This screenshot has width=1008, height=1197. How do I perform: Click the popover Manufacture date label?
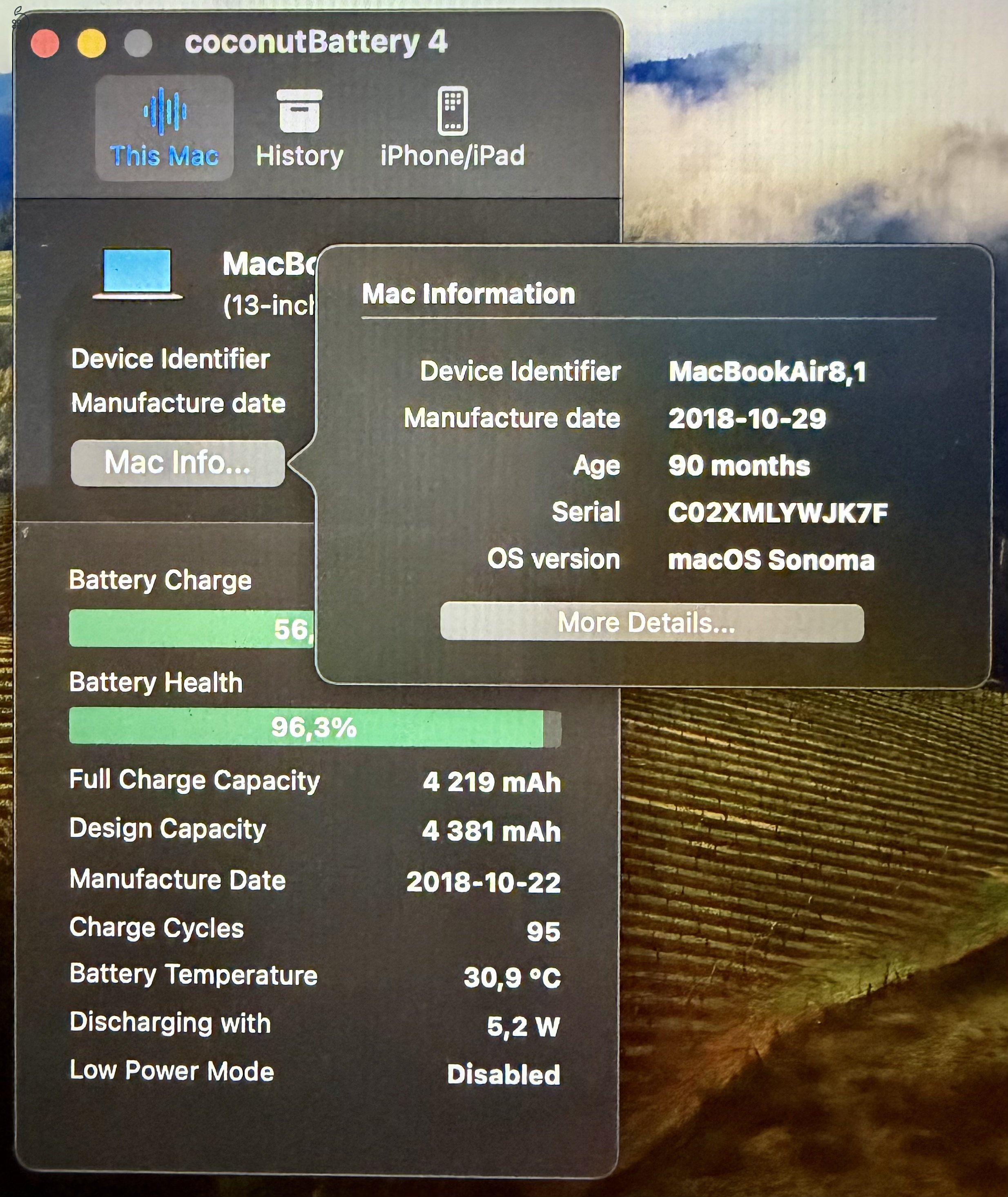coord(512,418)
